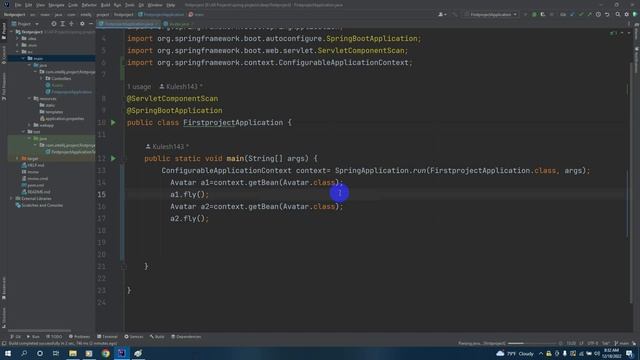The image size is (640, 360).
Task: Click the Git history clock icon
Action: point(598,14)
